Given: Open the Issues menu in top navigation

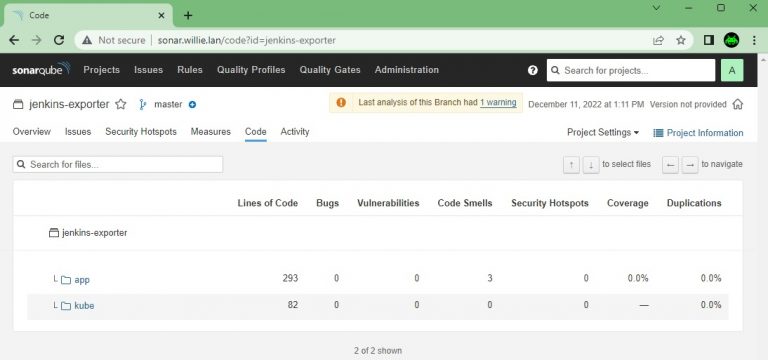Looking at the screenshot, I should pos(148,70).
